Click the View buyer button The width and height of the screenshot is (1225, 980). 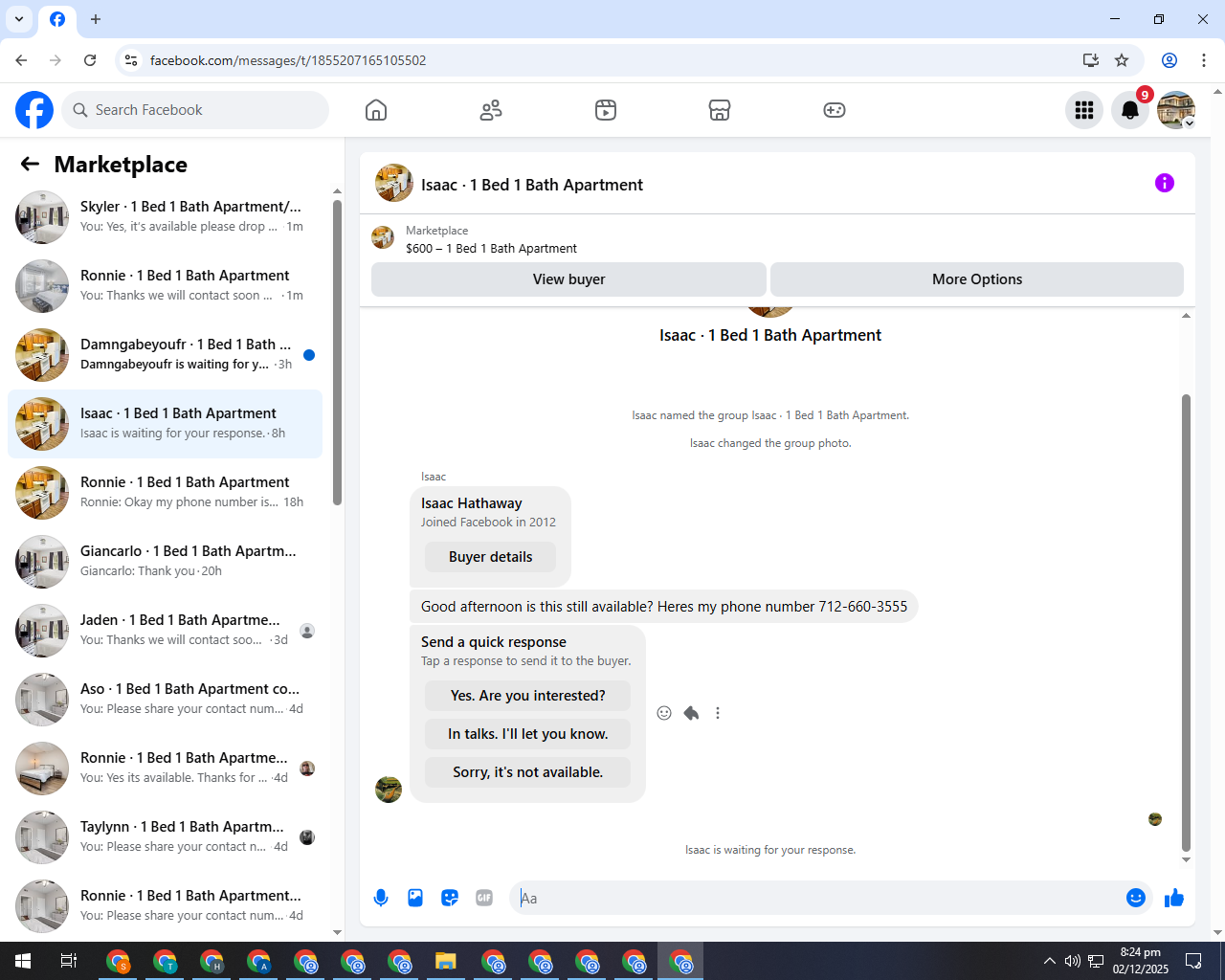point(568,279)
